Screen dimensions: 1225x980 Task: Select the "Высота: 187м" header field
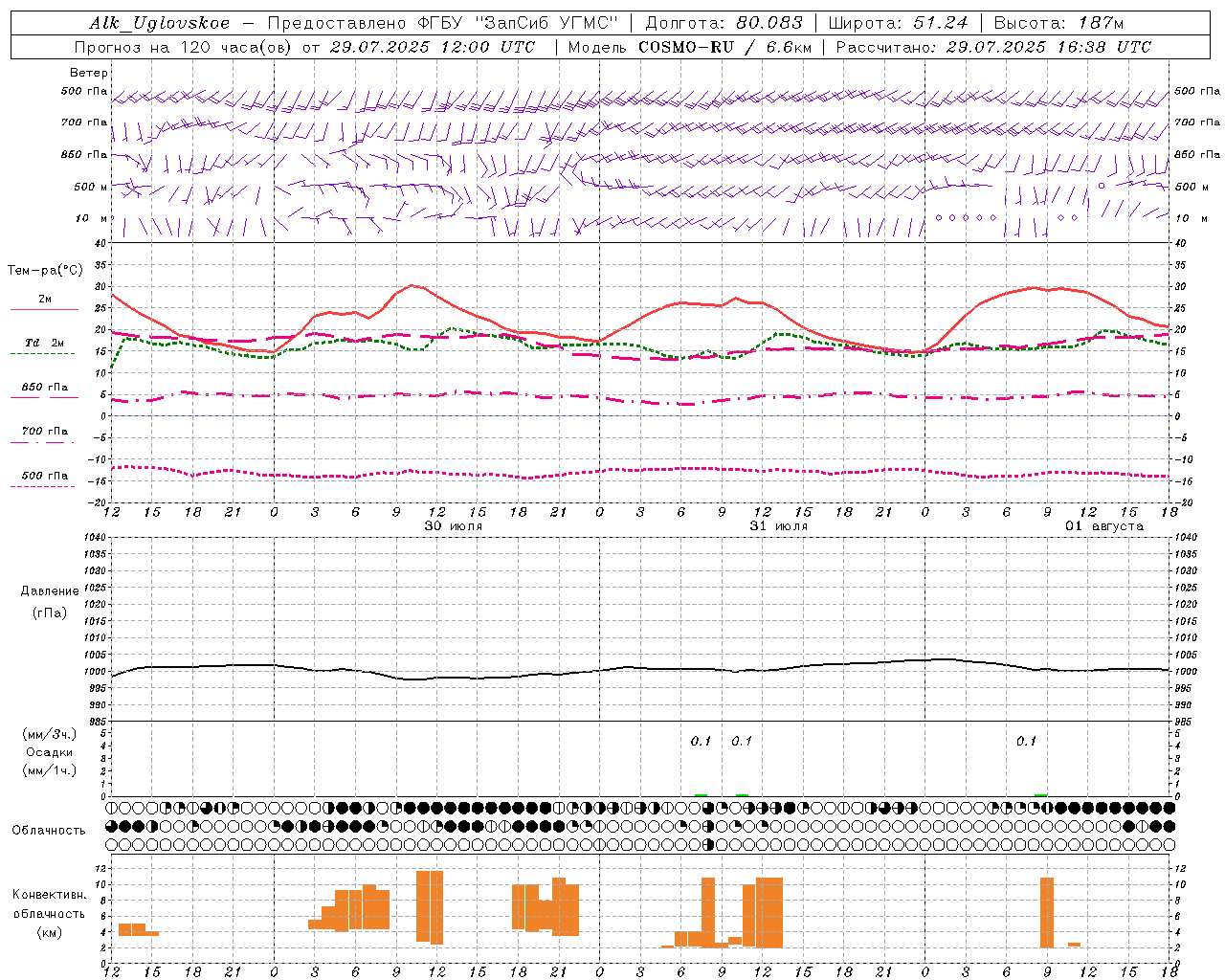(1058, 23)
